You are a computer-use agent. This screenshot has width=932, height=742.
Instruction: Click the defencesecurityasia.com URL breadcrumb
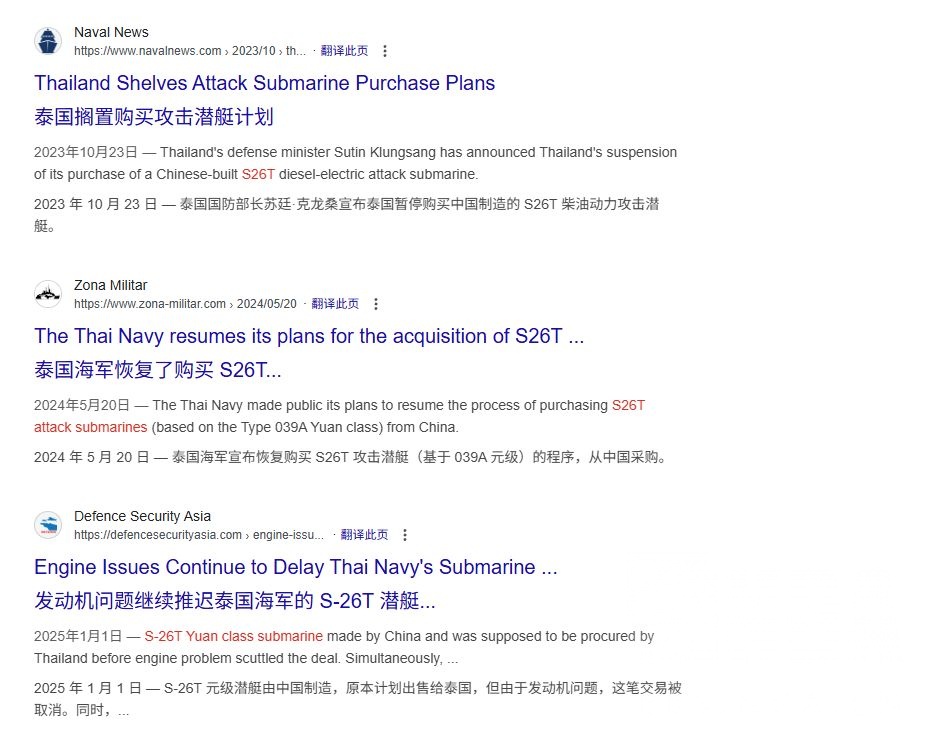(x=199, y=535)
